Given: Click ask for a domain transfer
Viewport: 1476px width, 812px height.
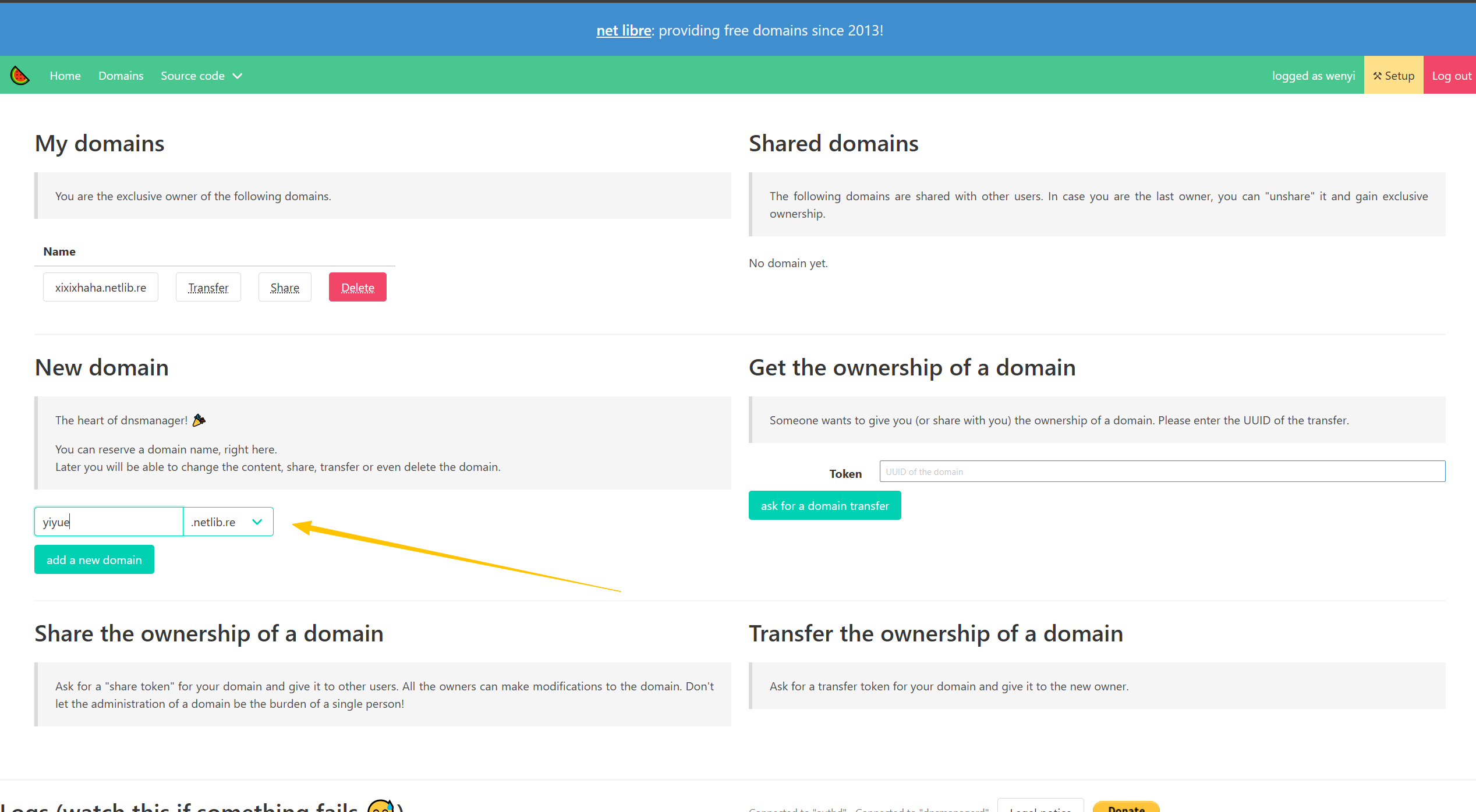Looking at the screenshot, I should [824, 506].
